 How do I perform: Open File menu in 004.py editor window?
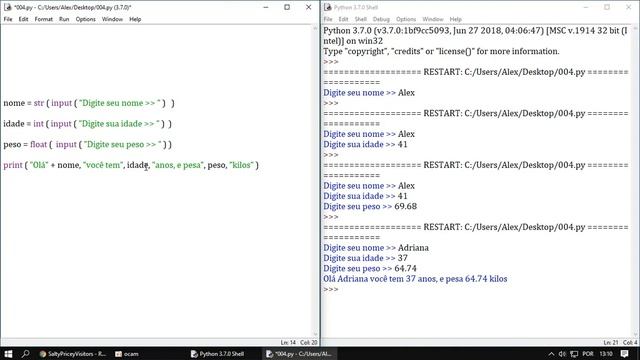(8, 19)
